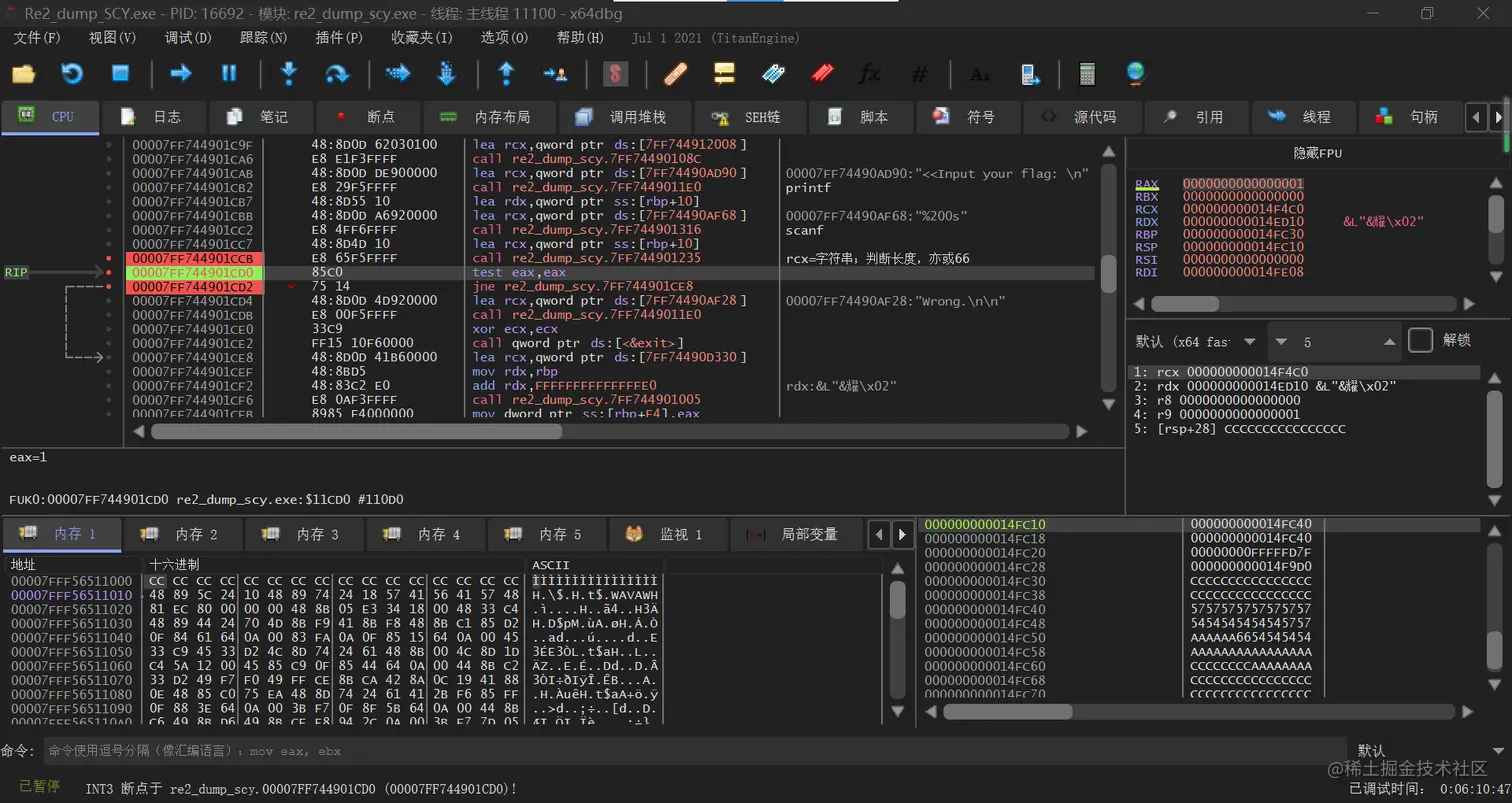1512x803 pixels.
Task: Open the 文件(F) menu
Action: point(37,37)
